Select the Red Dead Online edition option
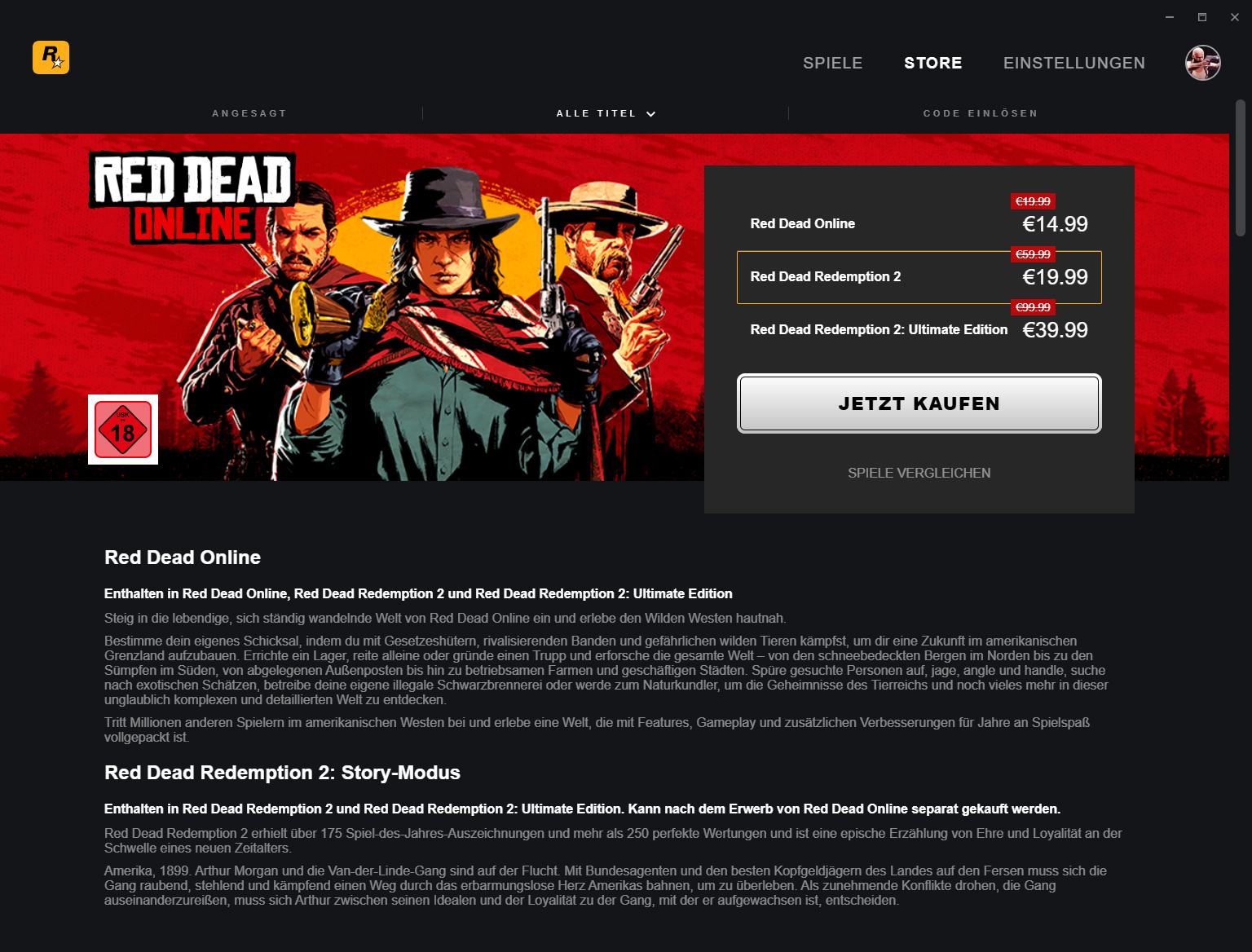1252x952 pixels. click(919, 223)
